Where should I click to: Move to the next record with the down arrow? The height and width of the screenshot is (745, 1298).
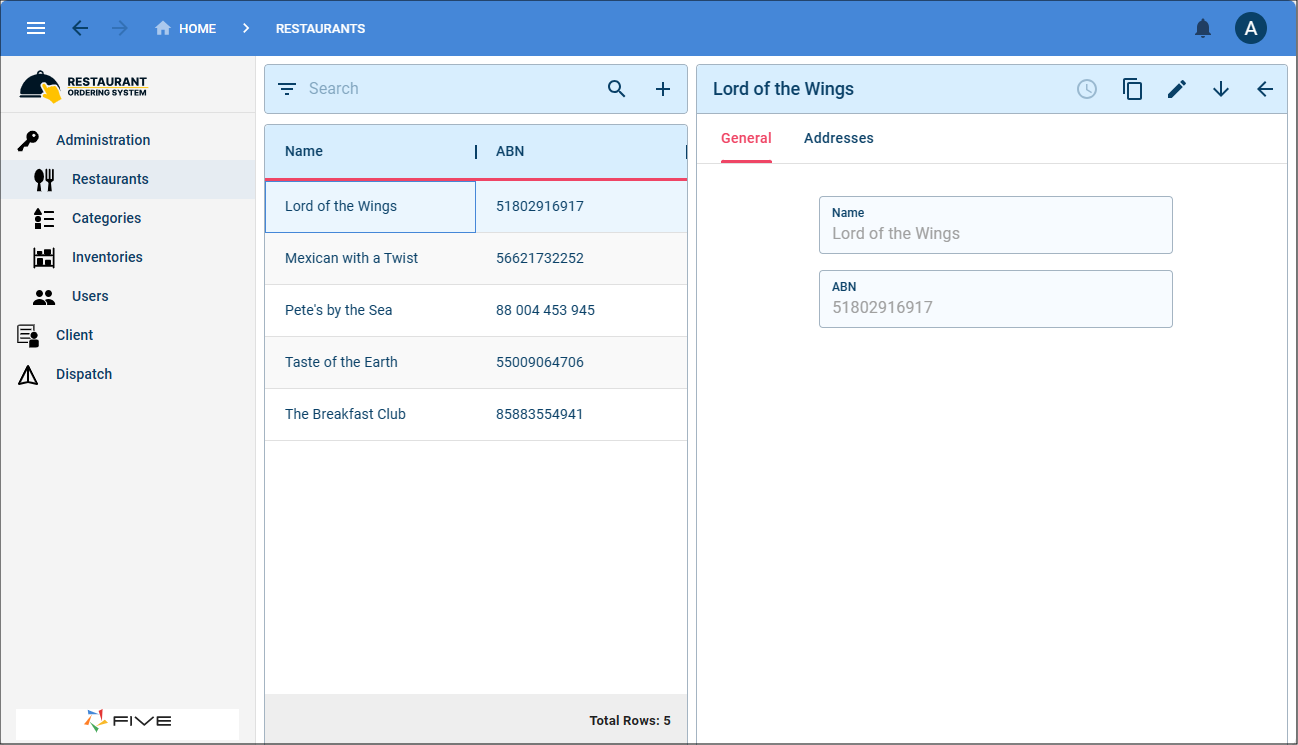point(1221,89)
